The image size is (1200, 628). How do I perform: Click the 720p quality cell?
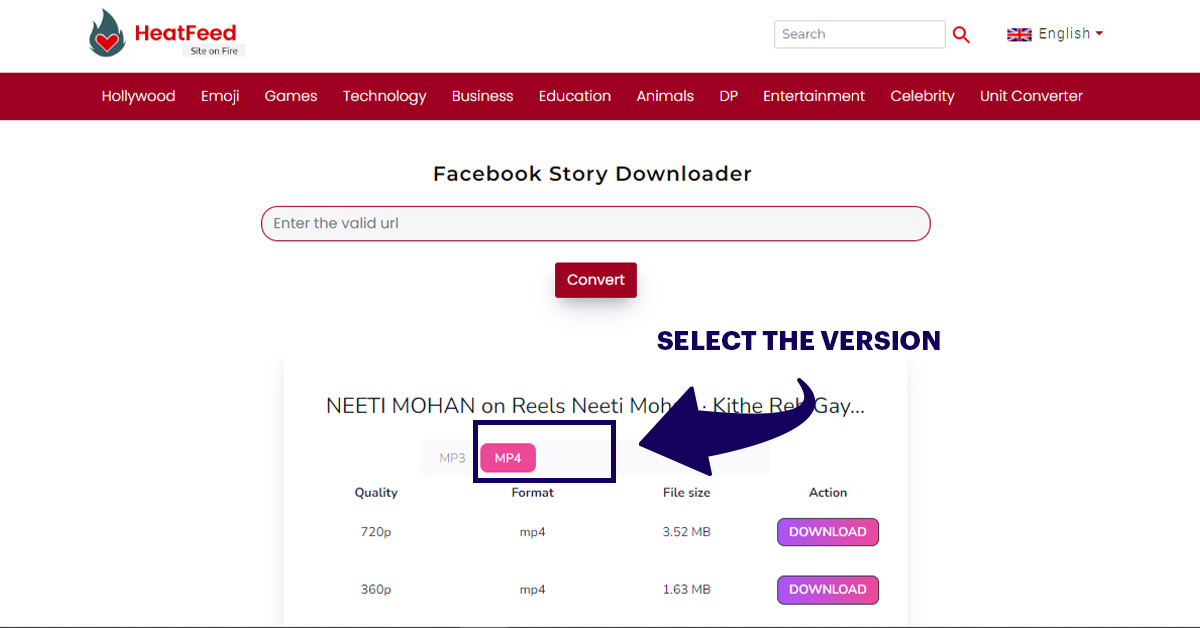[376, 532]
